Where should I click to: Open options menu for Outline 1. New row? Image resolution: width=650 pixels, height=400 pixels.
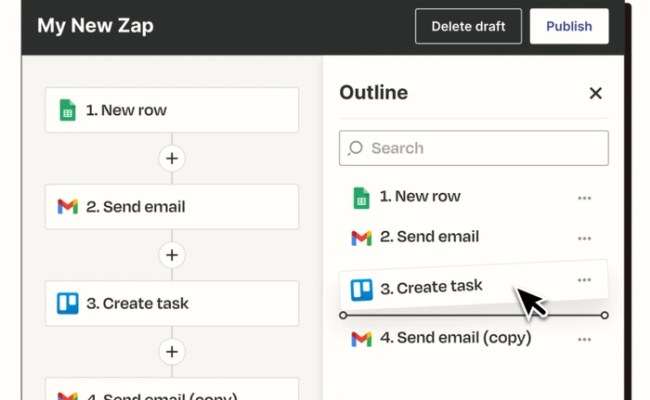click(585, 198)
